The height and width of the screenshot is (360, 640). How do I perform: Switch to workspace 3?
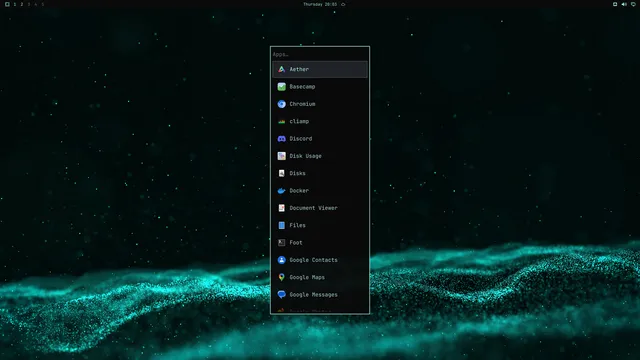pos(29,4)
